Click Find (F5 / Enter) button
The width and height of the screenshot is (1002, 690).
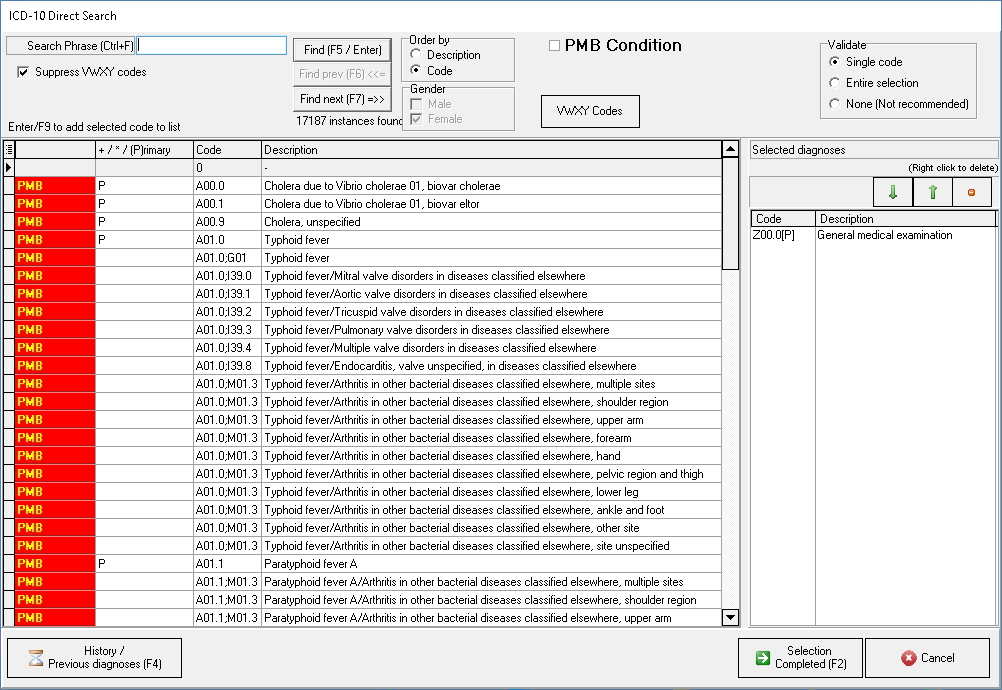pos(341,50)
